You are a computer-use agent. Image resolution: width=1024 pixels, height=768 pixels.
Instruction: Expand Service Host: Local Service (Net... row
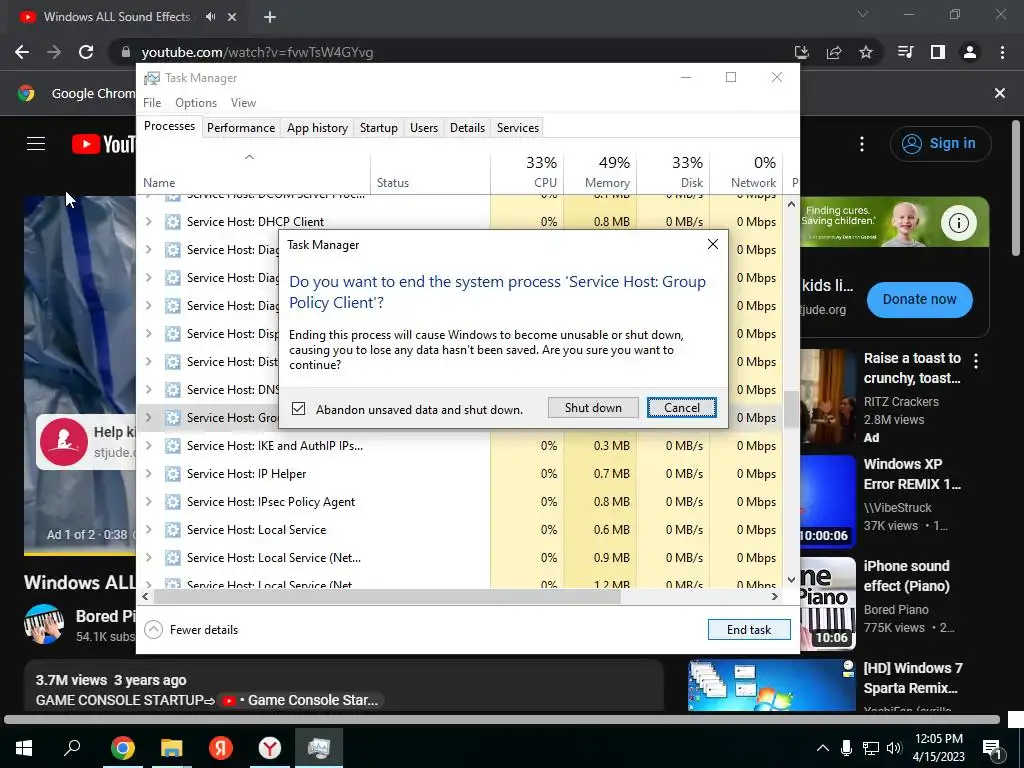(x=149, y=558)
